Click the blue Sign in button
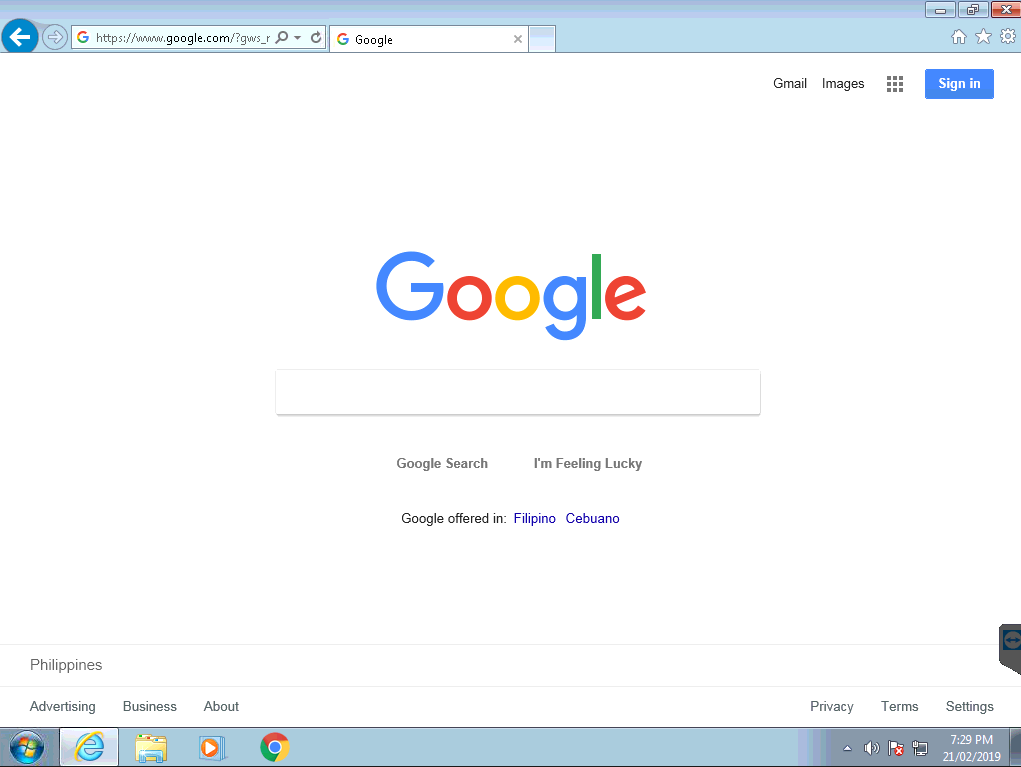Image resolution: width=1021 pixels, height=767 pixels. tap(959, 83)
